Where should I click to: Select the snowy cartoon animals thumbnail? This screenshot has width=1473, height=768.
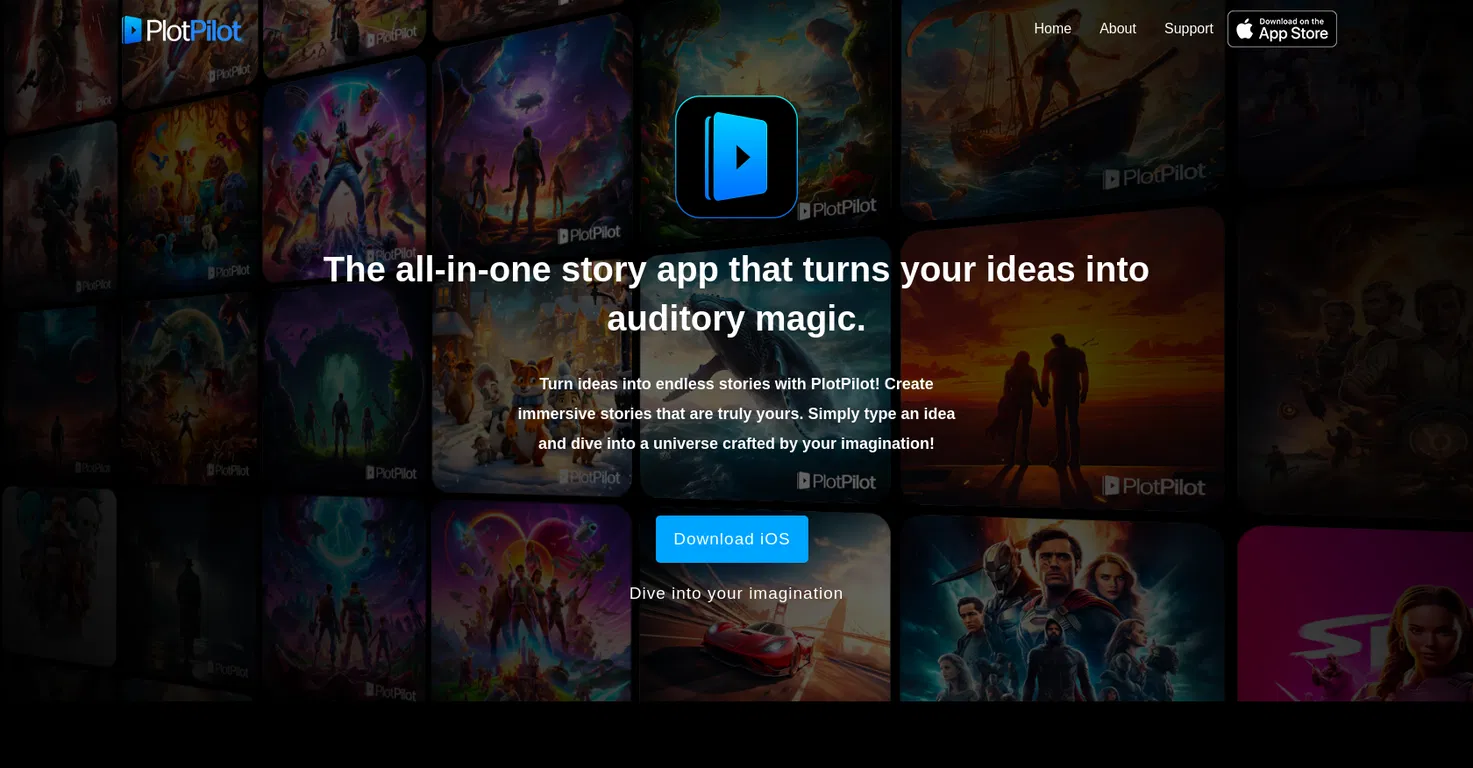pos(532,390)
